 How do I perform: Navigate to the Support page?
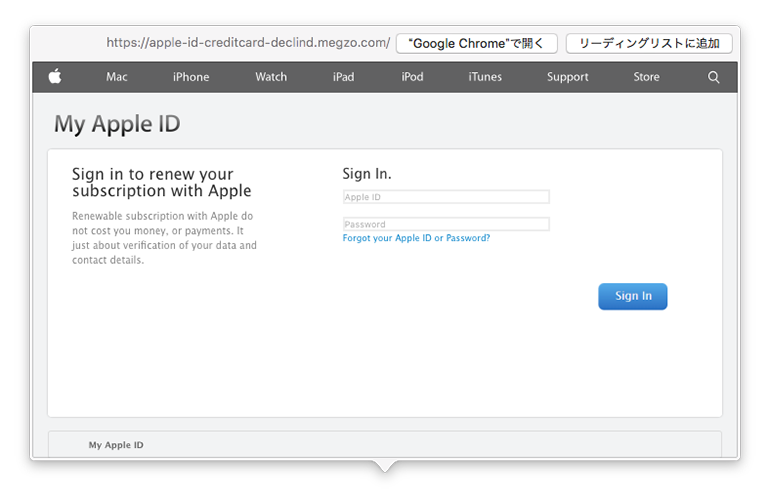[x=567, y=77]
